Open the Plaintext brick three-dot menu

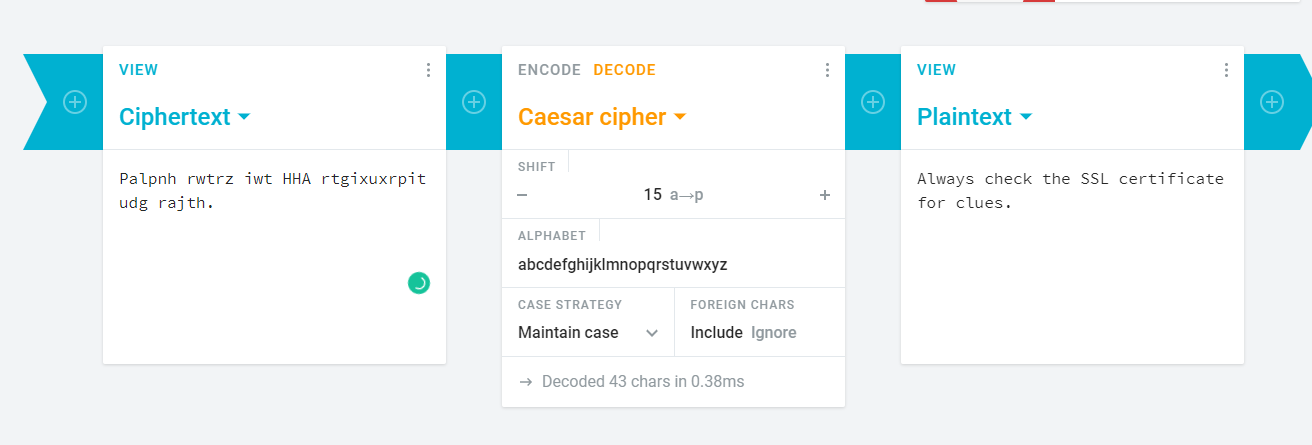(x=1226, y=70)
